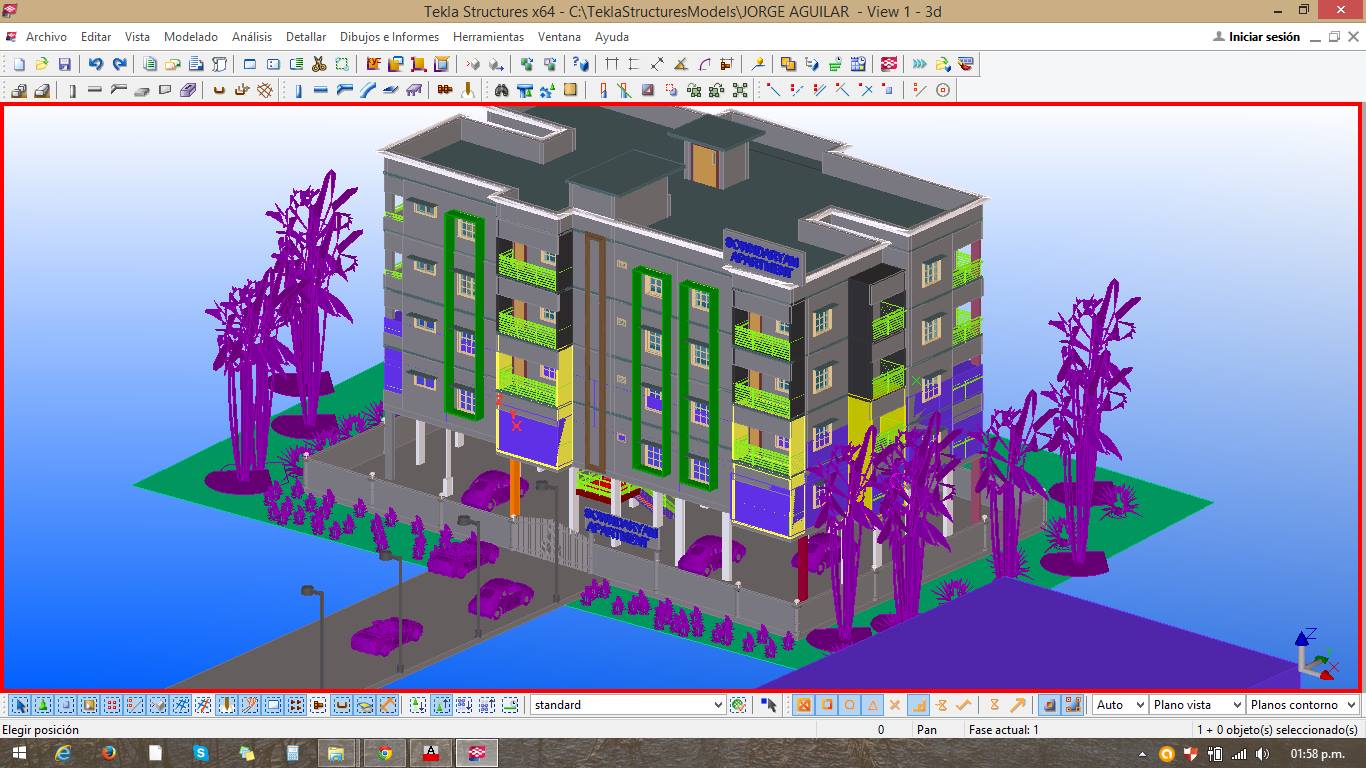1366x768 pixels.
Task: Expand the 'Plano vista' dropdown
Action: (x=1236, y=705)
